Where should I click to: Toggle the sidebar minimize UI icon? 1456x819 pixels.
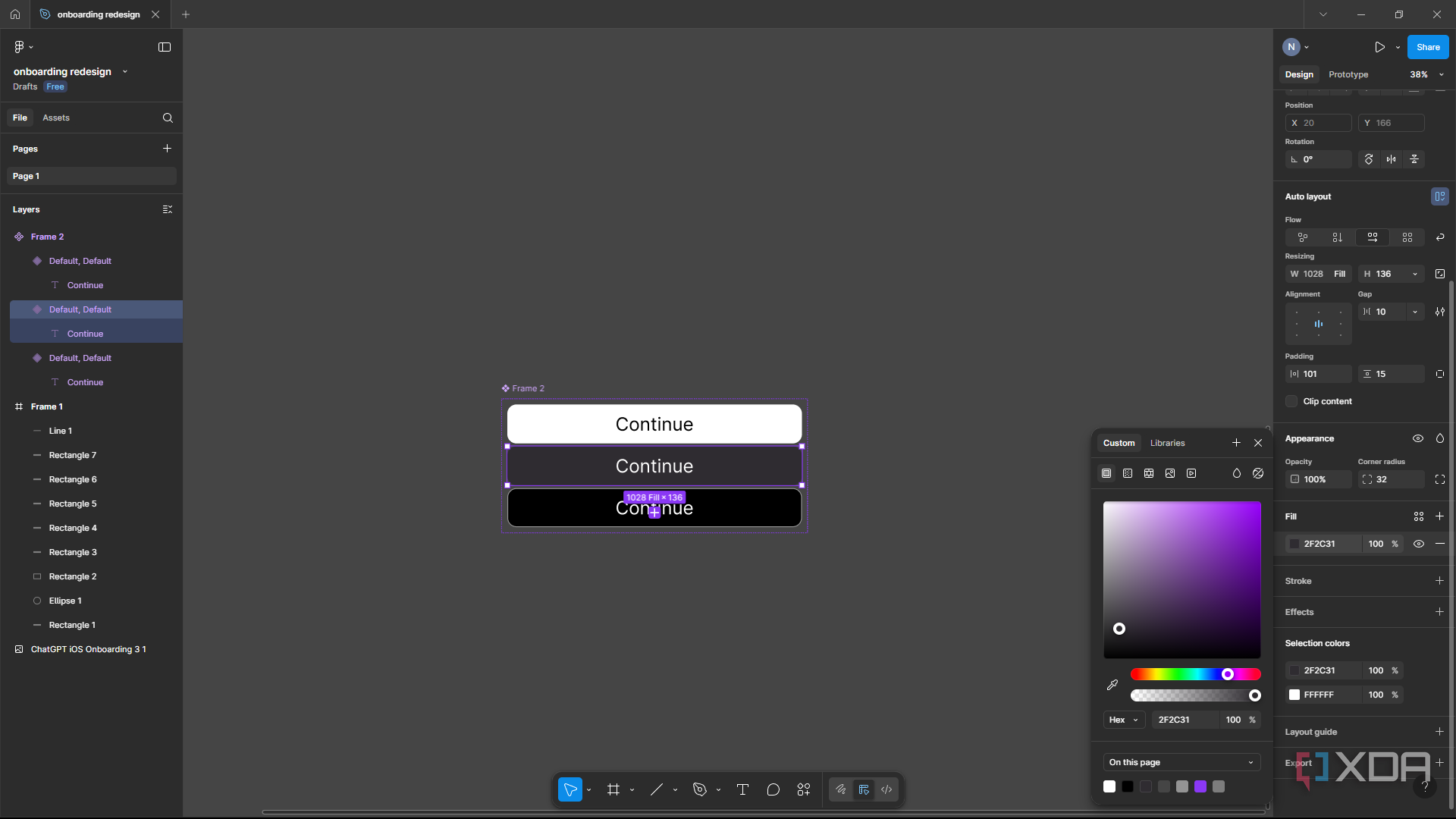[x=165, y=47]
